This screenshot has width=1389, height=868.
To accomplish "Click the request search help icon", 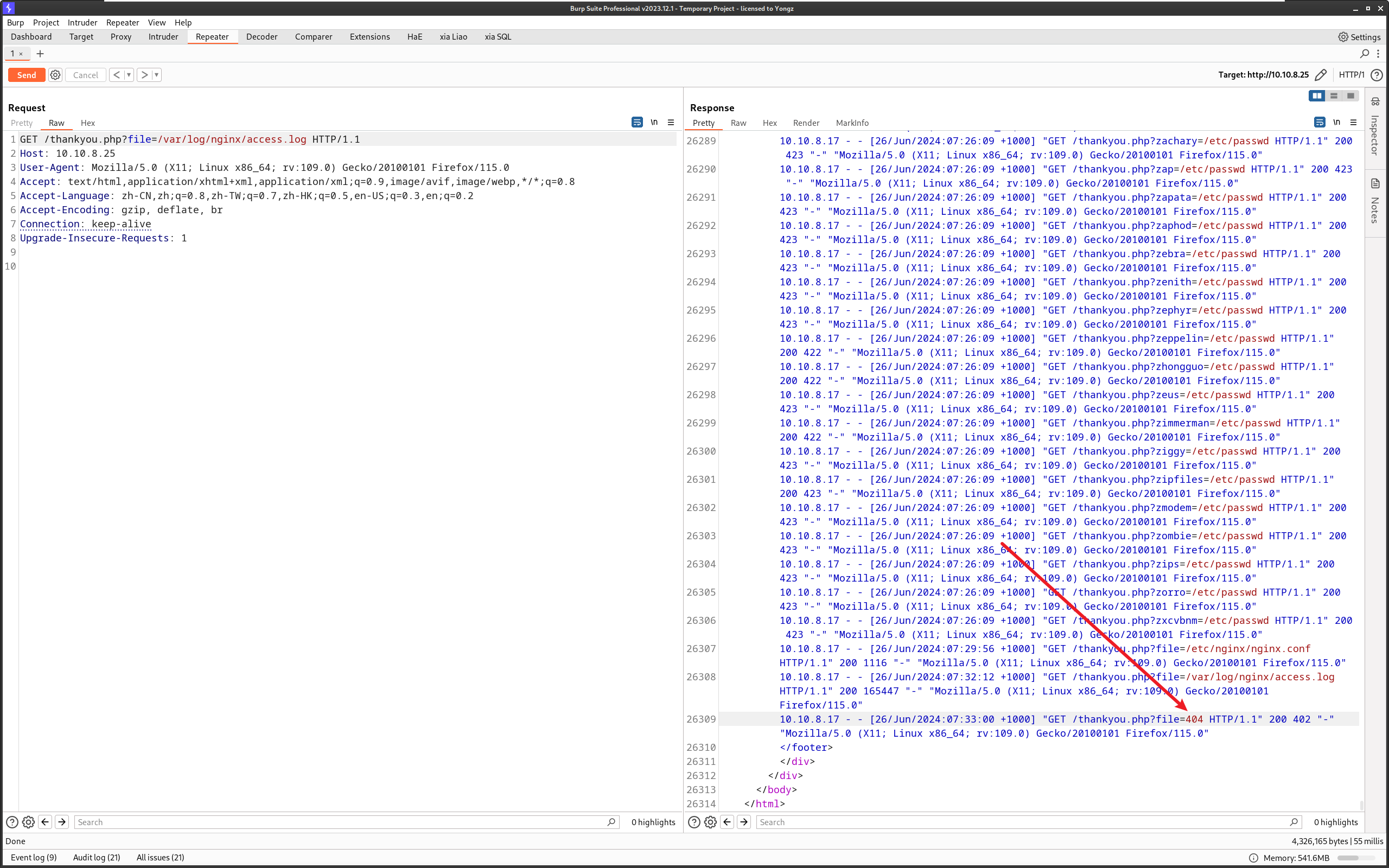I will coord(12,822).
